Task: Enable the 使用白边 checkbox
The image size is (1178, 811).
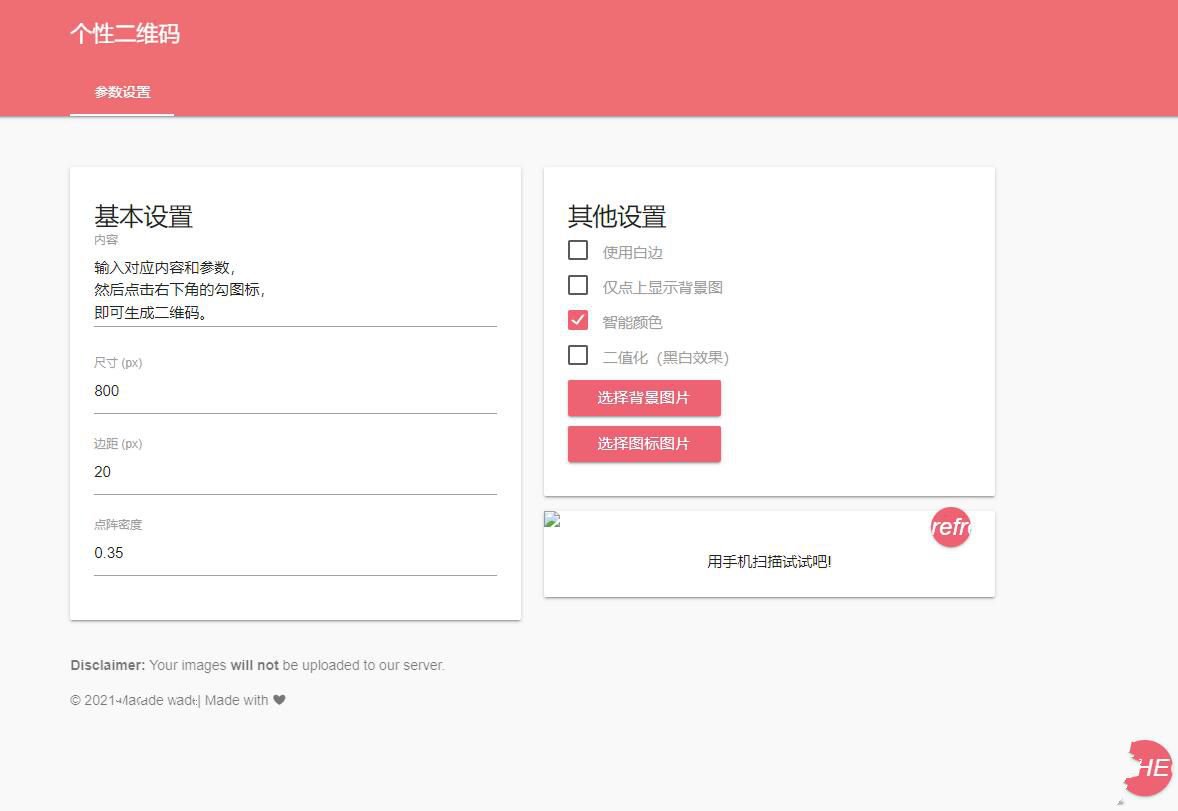Action: coord(578,250)
